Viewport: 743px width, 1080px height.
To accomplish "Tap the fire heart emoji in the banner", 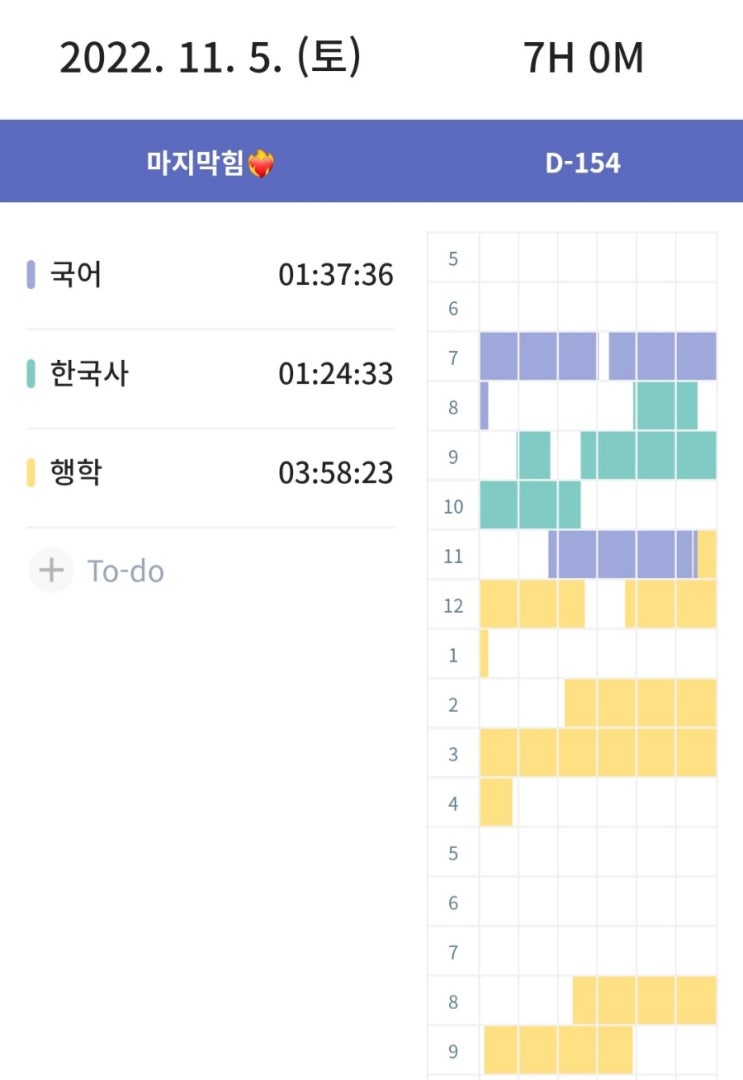I will point(260,164).
